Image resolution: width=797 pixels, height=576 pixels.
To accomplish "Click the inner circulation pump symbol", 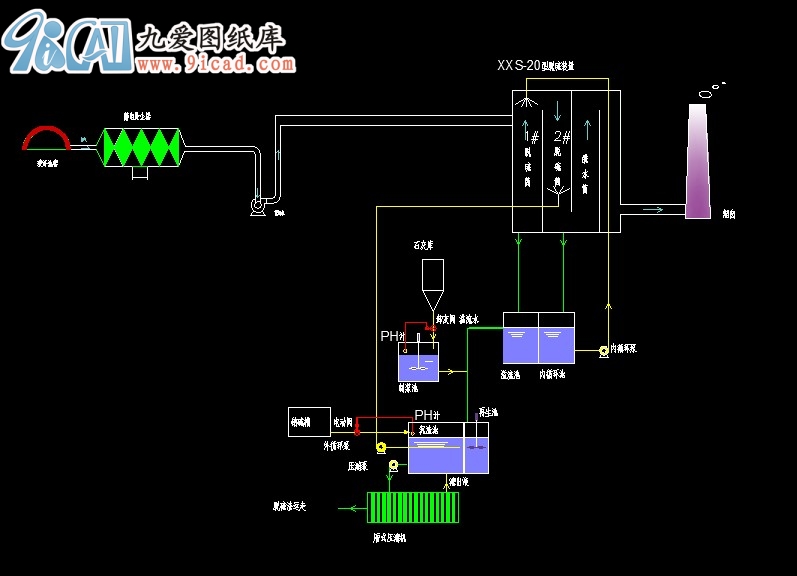I will (x=604, y=351).
